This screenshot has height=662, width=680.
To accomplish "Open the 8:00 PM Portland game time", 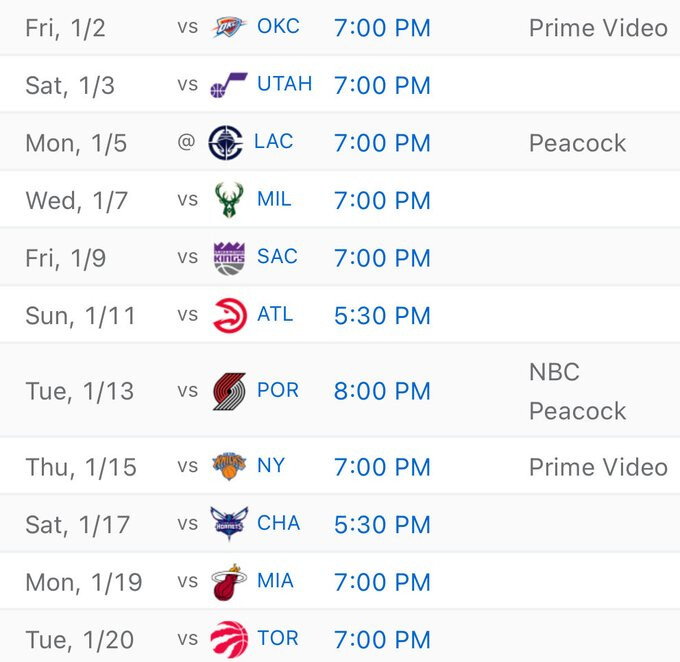I will click(x=382, y=391).
